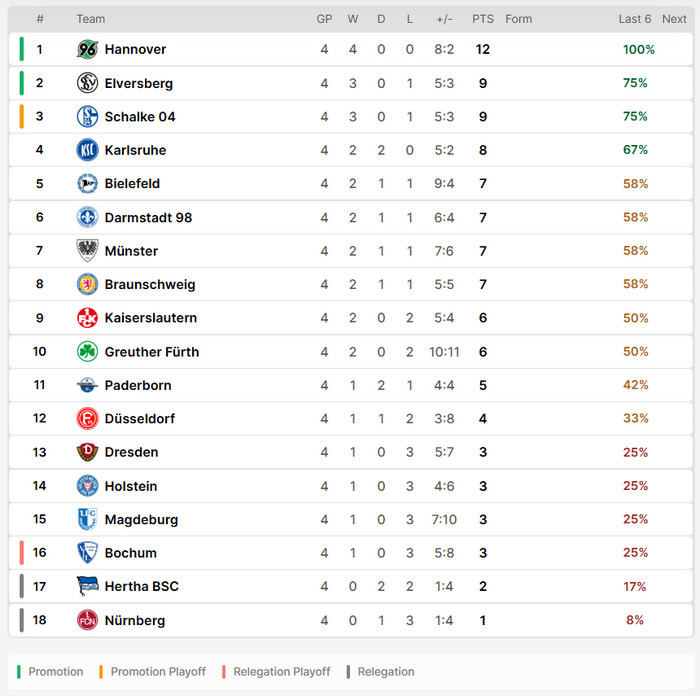Image resolution: width=700 pixels, height=696 pixels.
Task: Open the Elversberg team link
Action: pos(138,83)
